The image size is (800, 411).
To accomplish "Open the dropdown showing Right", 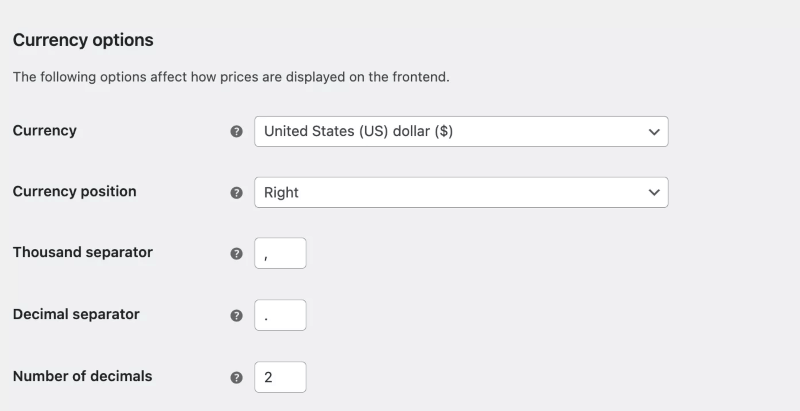I will coord(450,192).
